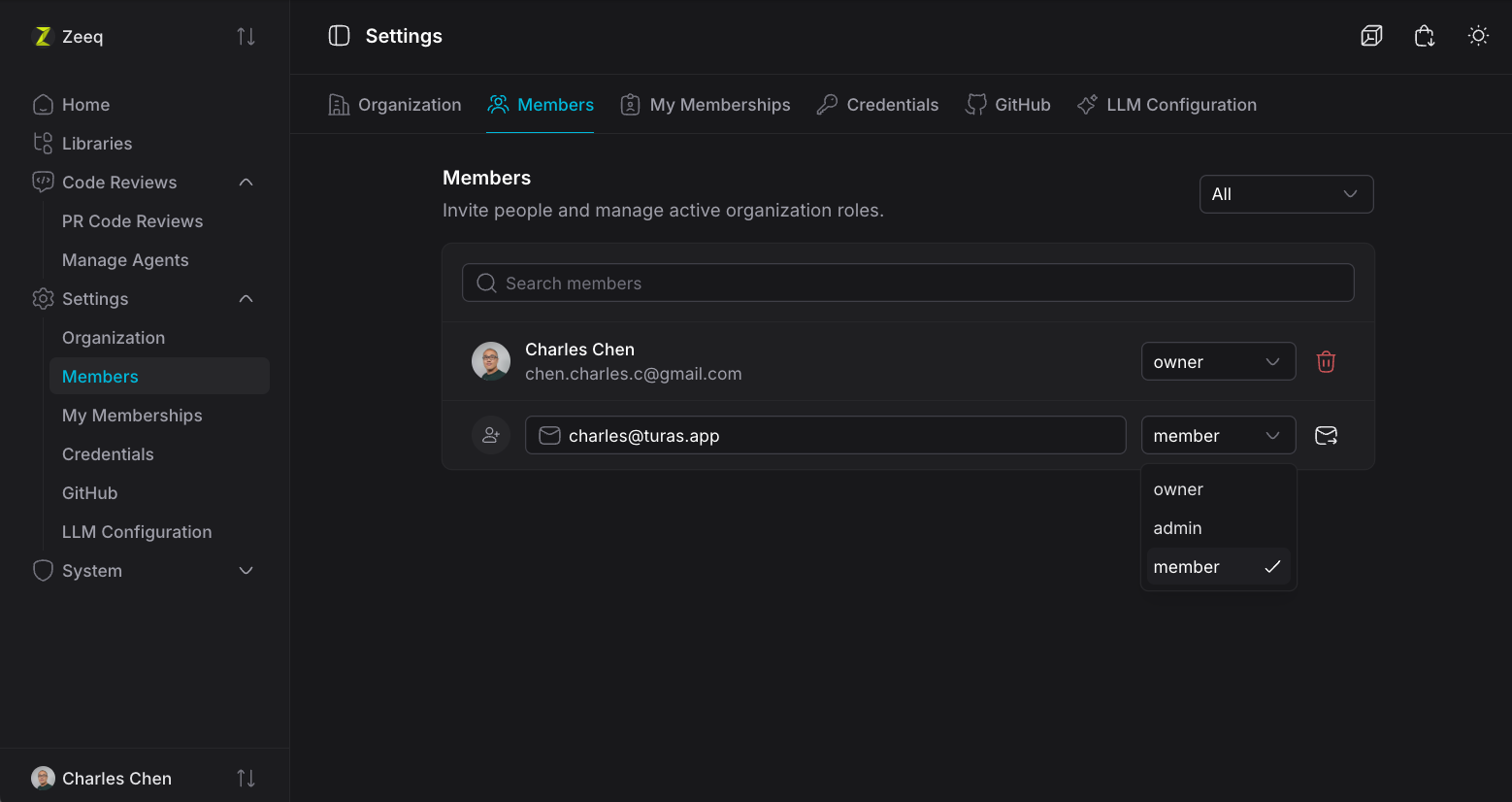
Task: Toggle the sidebar panel icon beside Settings
Action: [x=339, y=36]
